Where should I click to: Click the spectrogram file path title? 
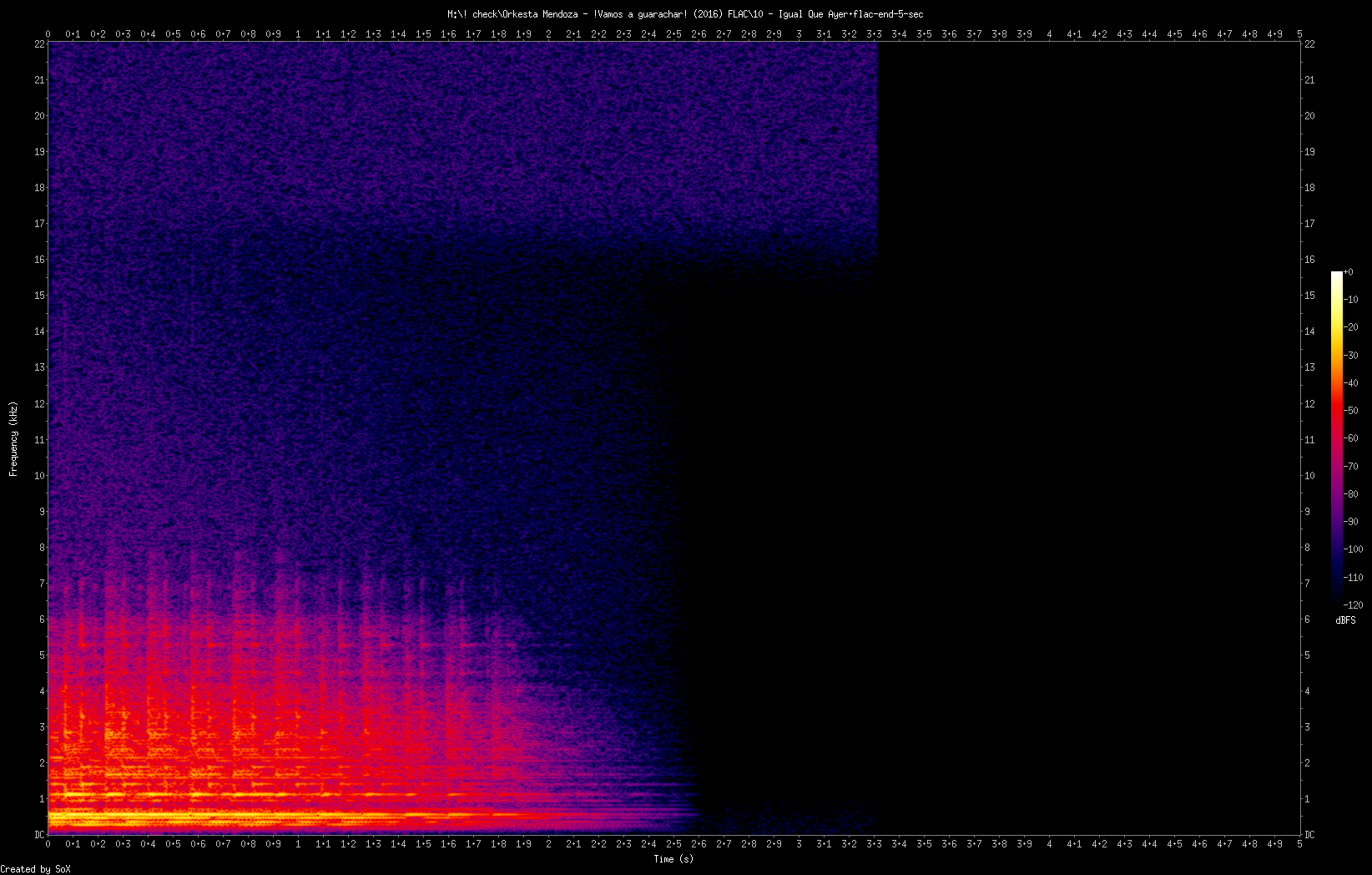(x=685, y=14)
